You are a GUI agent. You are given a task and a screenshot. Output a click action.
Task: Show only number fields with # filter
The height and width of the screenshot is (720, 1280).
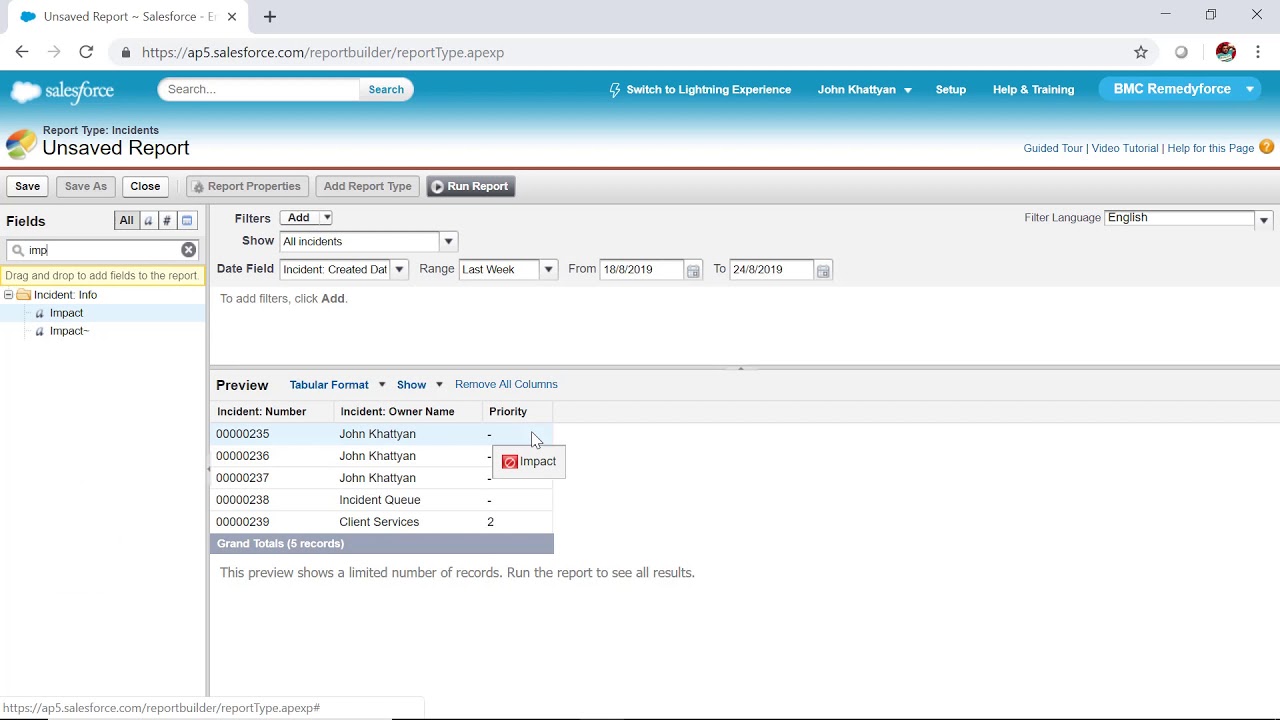[x=167, y=220]
